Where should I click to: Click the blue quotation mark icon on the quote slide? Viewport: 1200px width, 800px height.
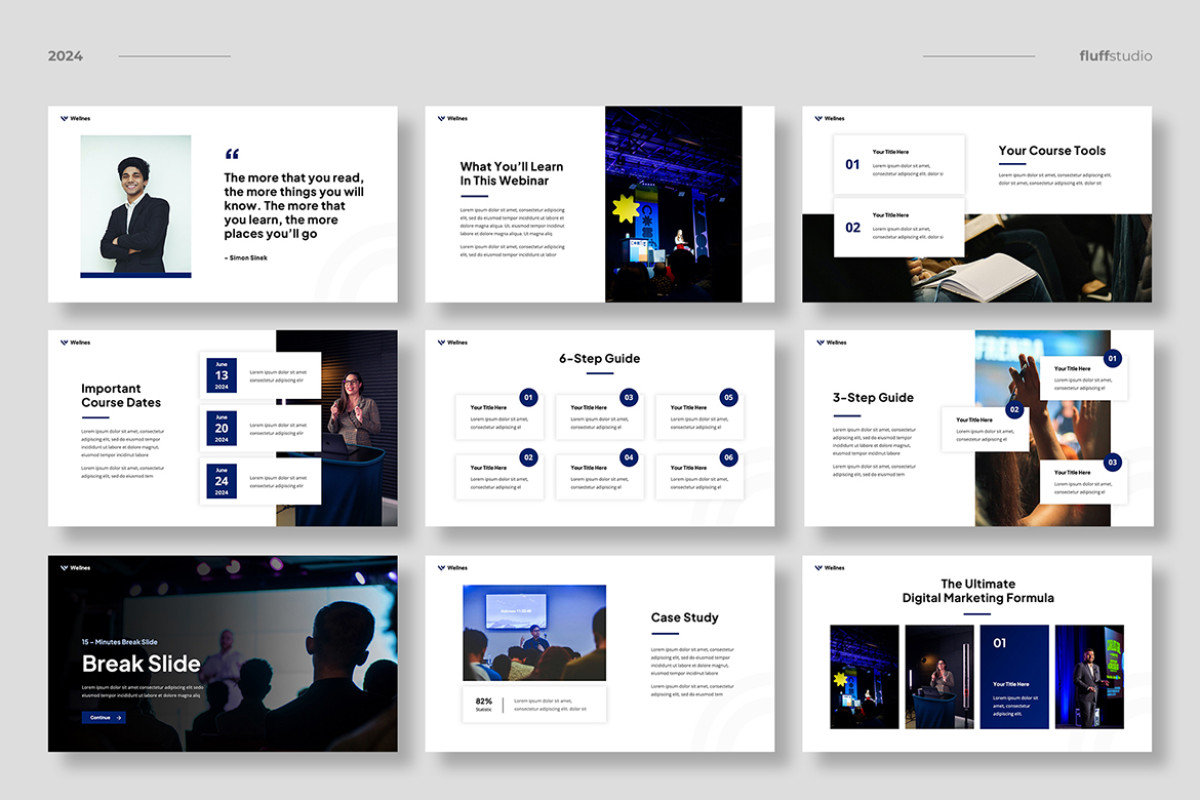232,154
